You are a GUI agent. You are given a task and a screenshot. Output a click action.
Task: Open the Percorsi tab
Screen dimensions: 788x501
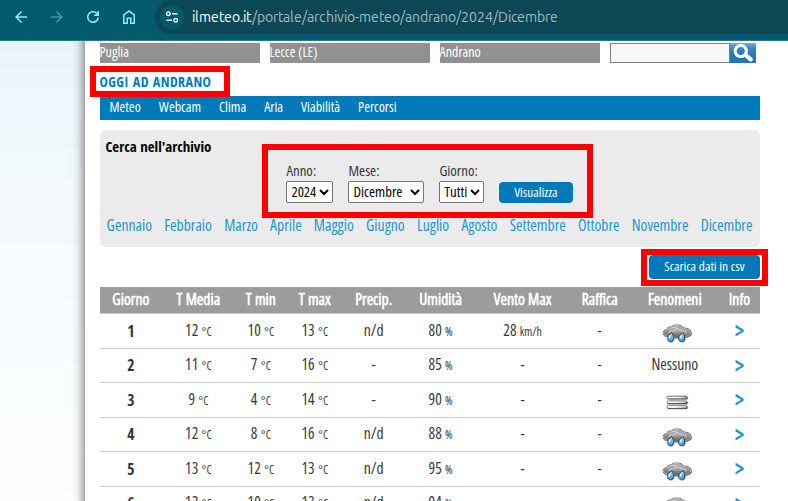point(377,108)
